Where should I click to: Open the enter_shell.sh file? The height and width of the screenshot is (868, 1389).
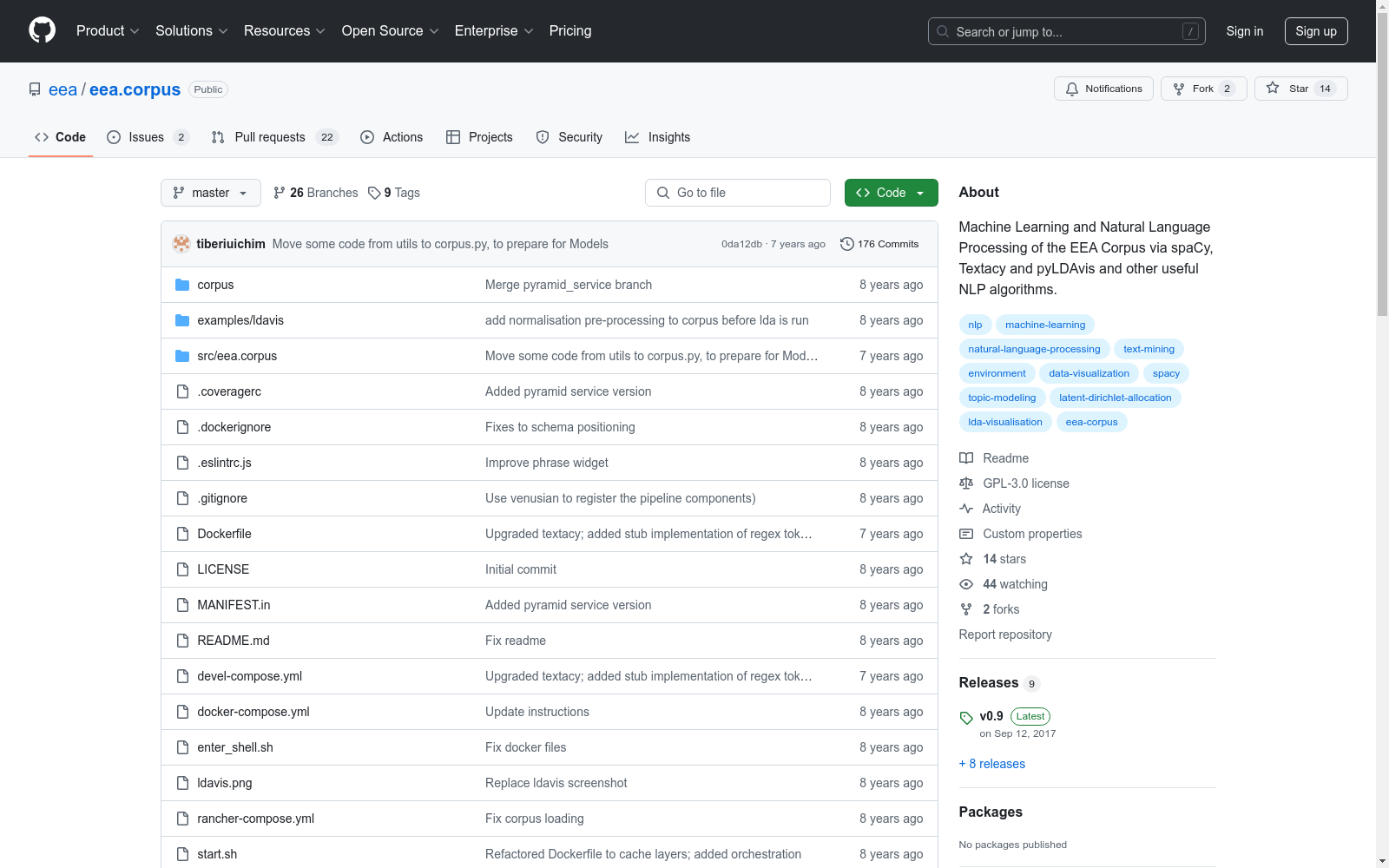point(234,747)
